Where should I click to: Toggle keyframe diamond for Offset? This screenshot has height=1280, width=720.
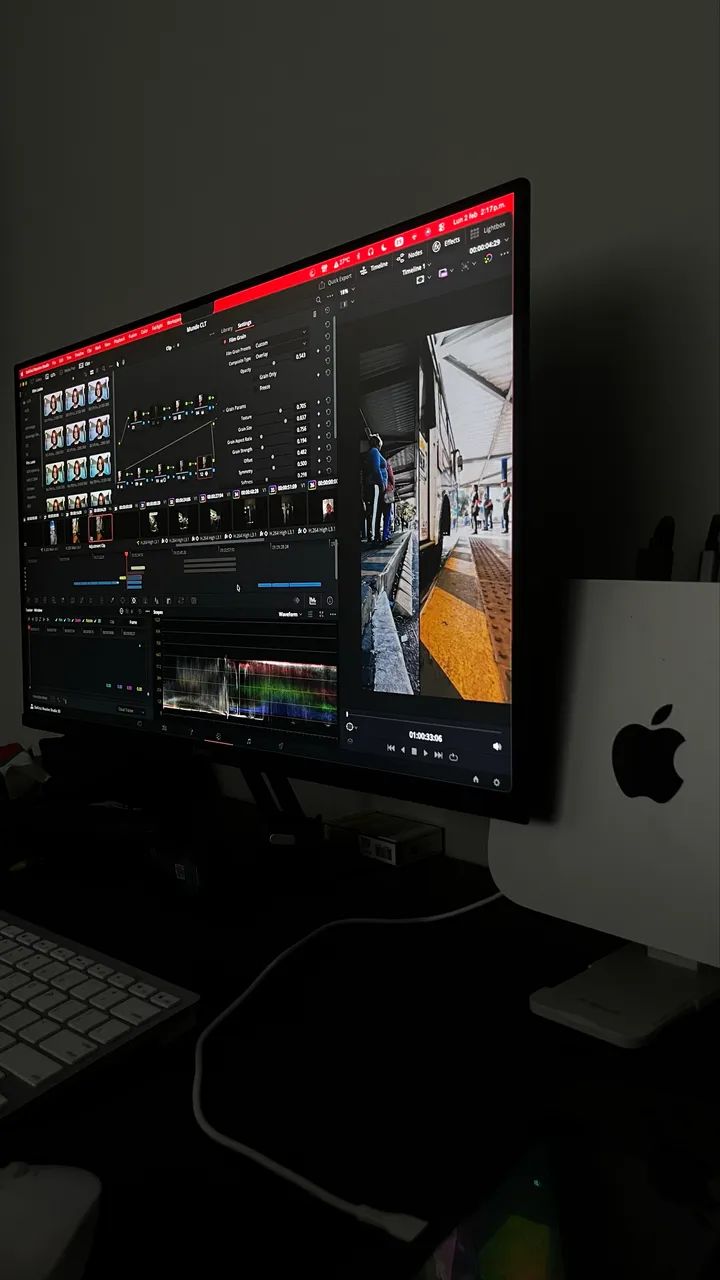pos(318,449)
